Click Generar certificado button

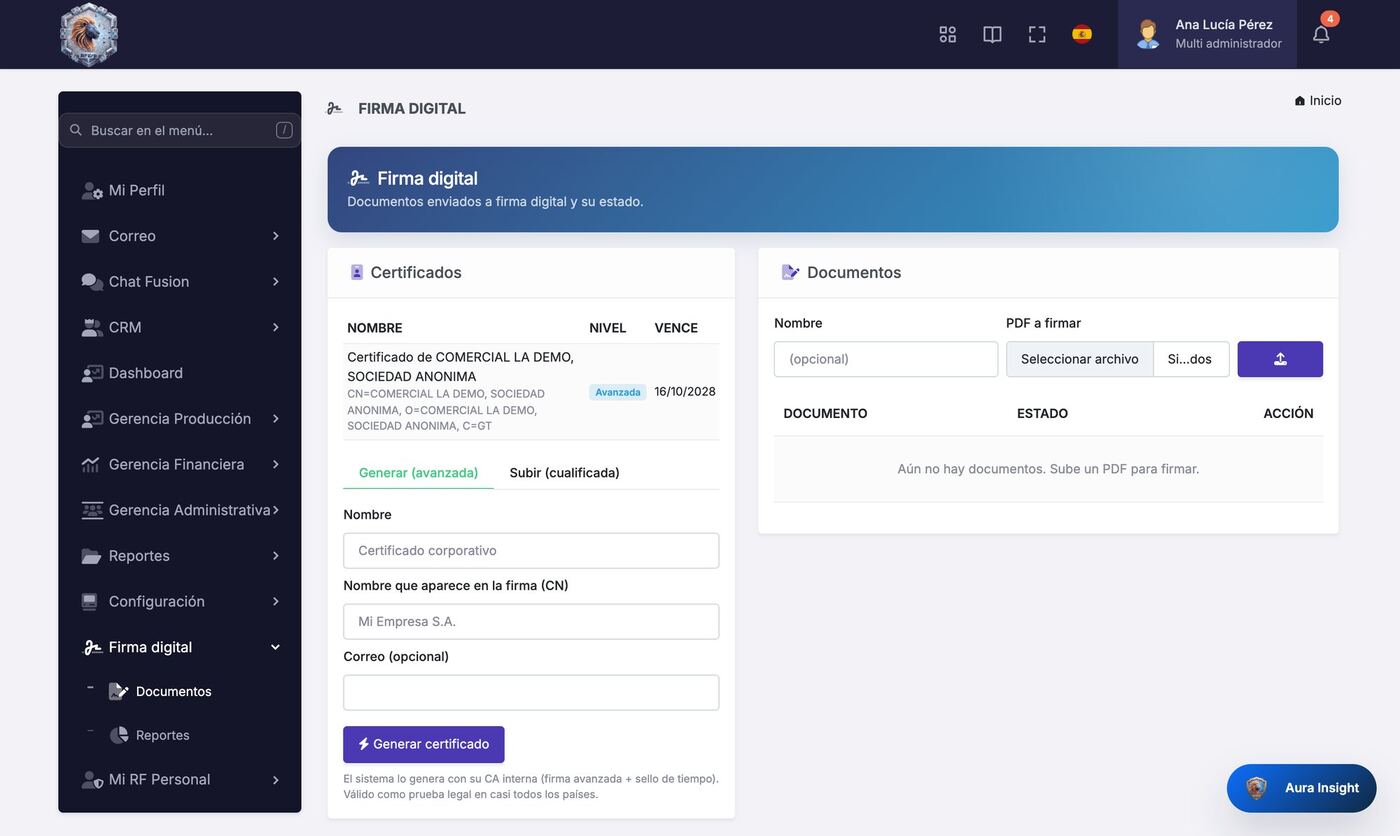[x=424, y=744]
